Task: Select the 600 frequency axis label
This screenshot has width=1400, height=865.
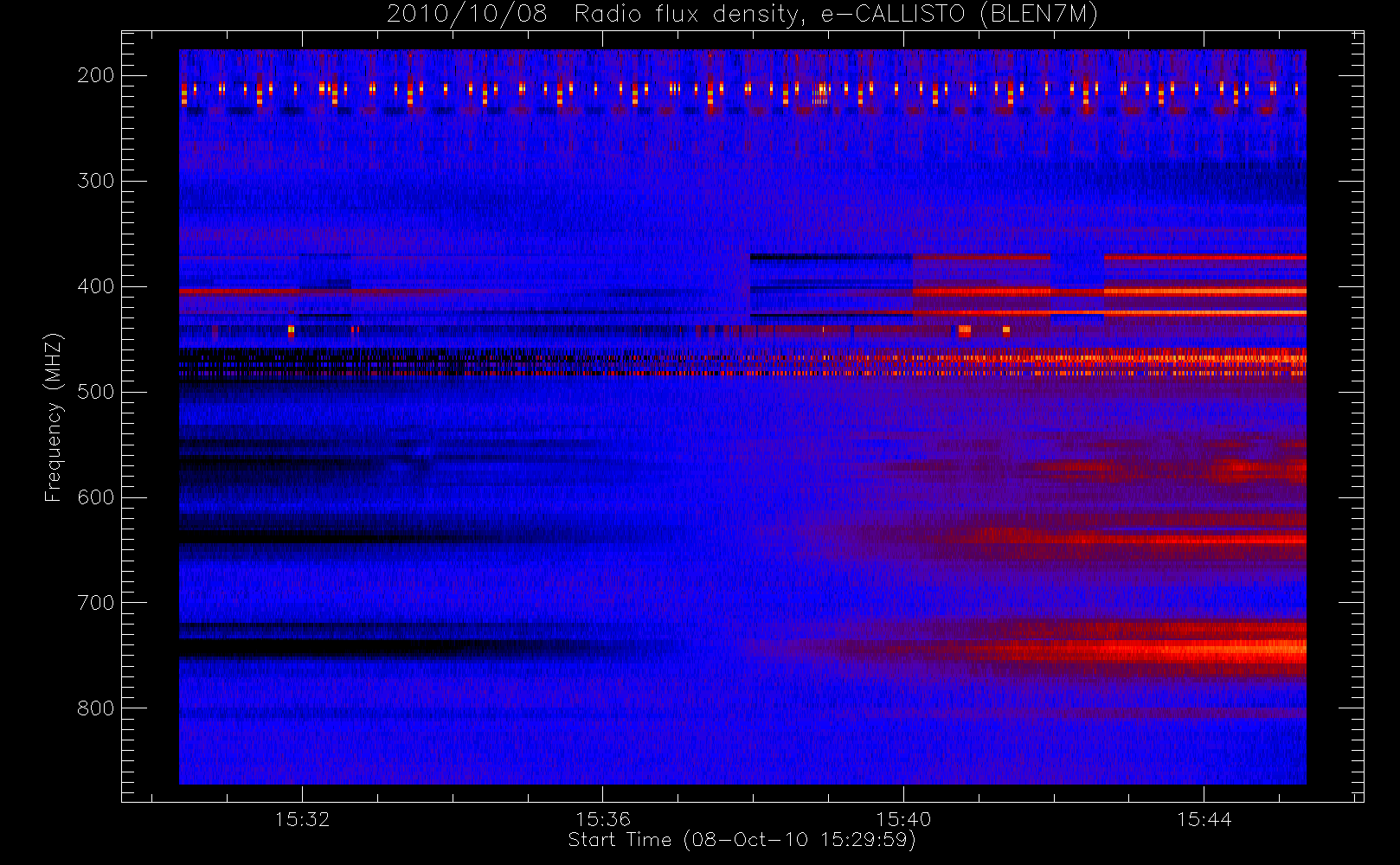Action: click(x=96, y=497)
